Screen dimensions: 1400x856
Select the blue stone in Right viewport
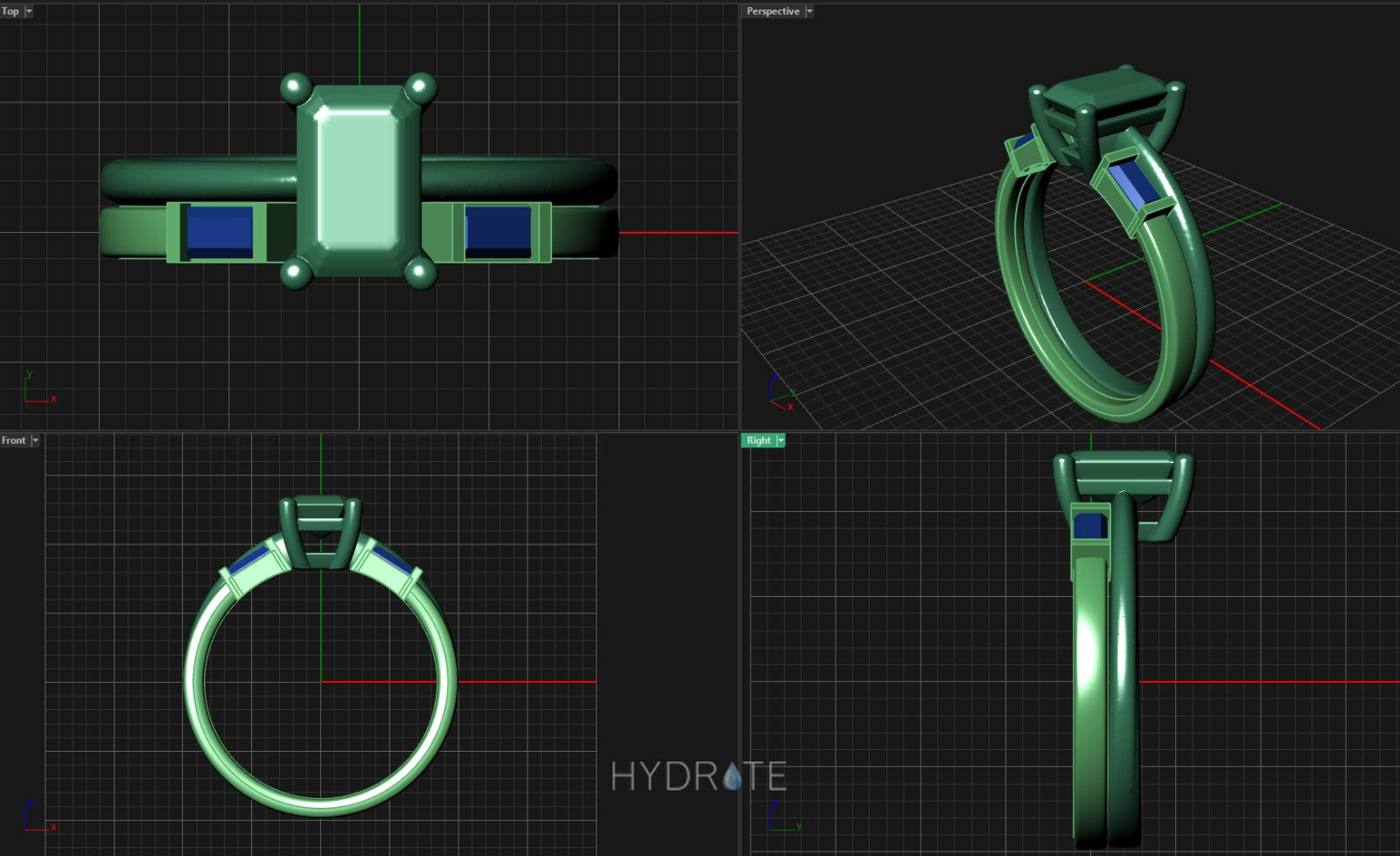click(1089, 526)
